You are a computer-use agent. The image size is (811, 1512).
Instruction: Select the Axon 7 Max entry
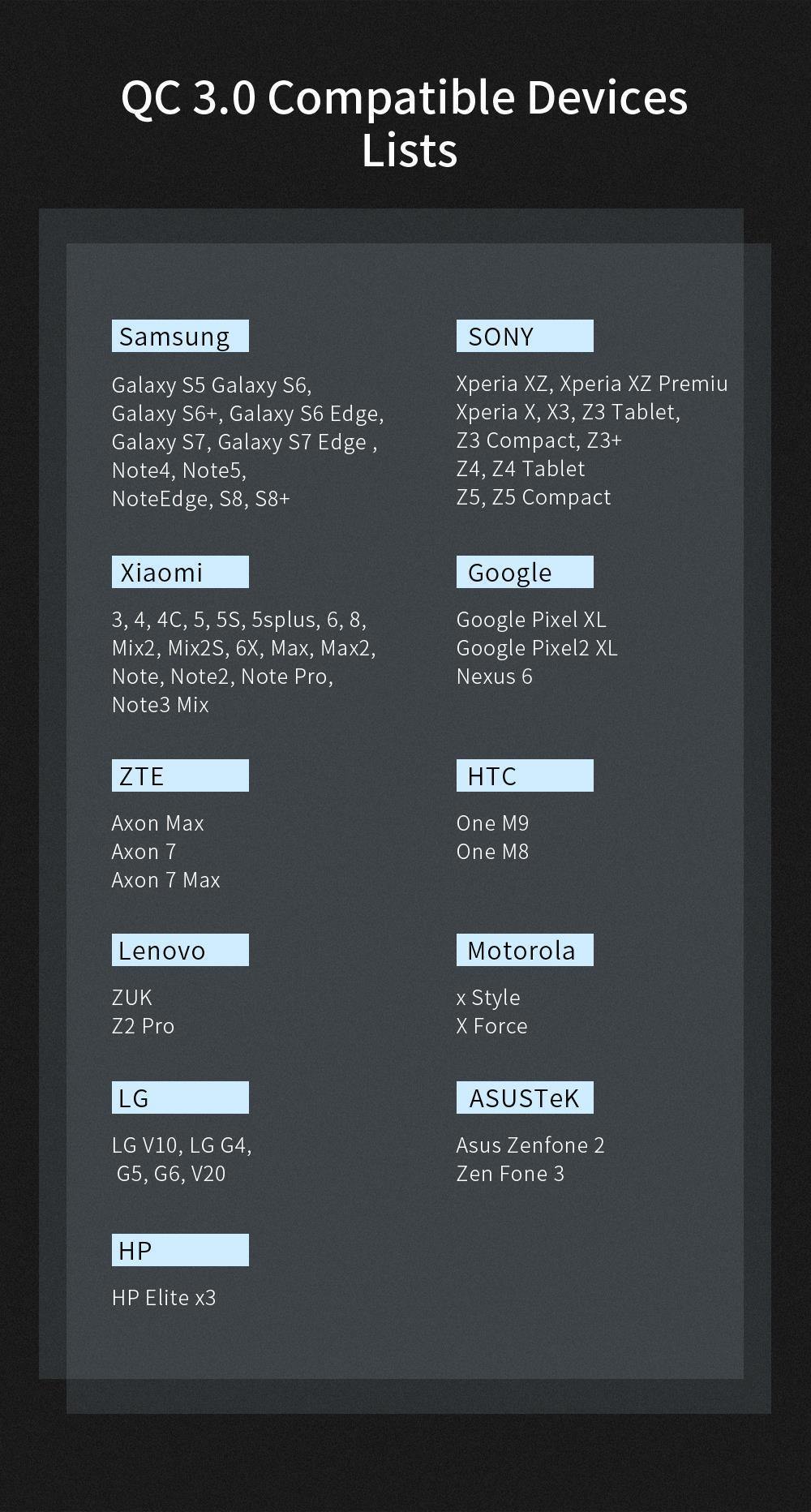(x=165, y=879)
